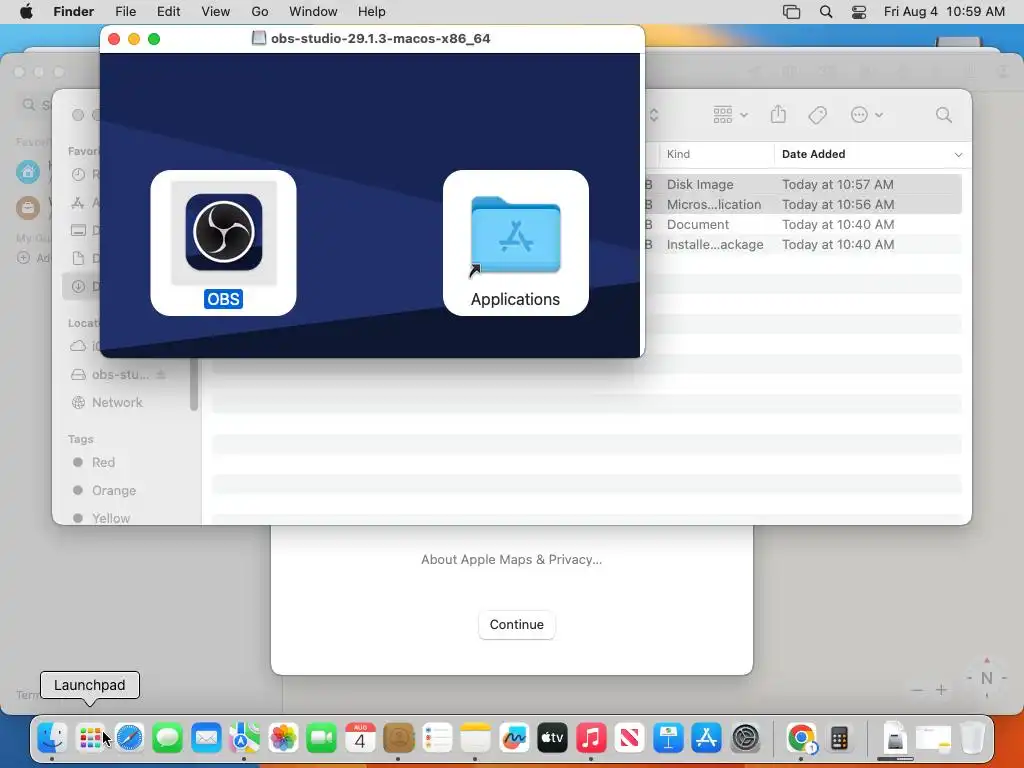Open Calculator in the Dock
Screen dimensions: 1024x768
(840, 738)
